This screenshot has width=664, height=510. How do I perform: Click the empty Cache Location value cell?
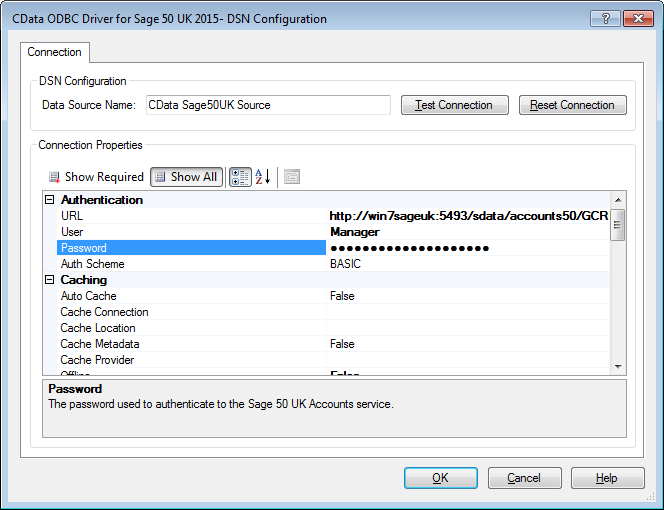coord(468,328)
